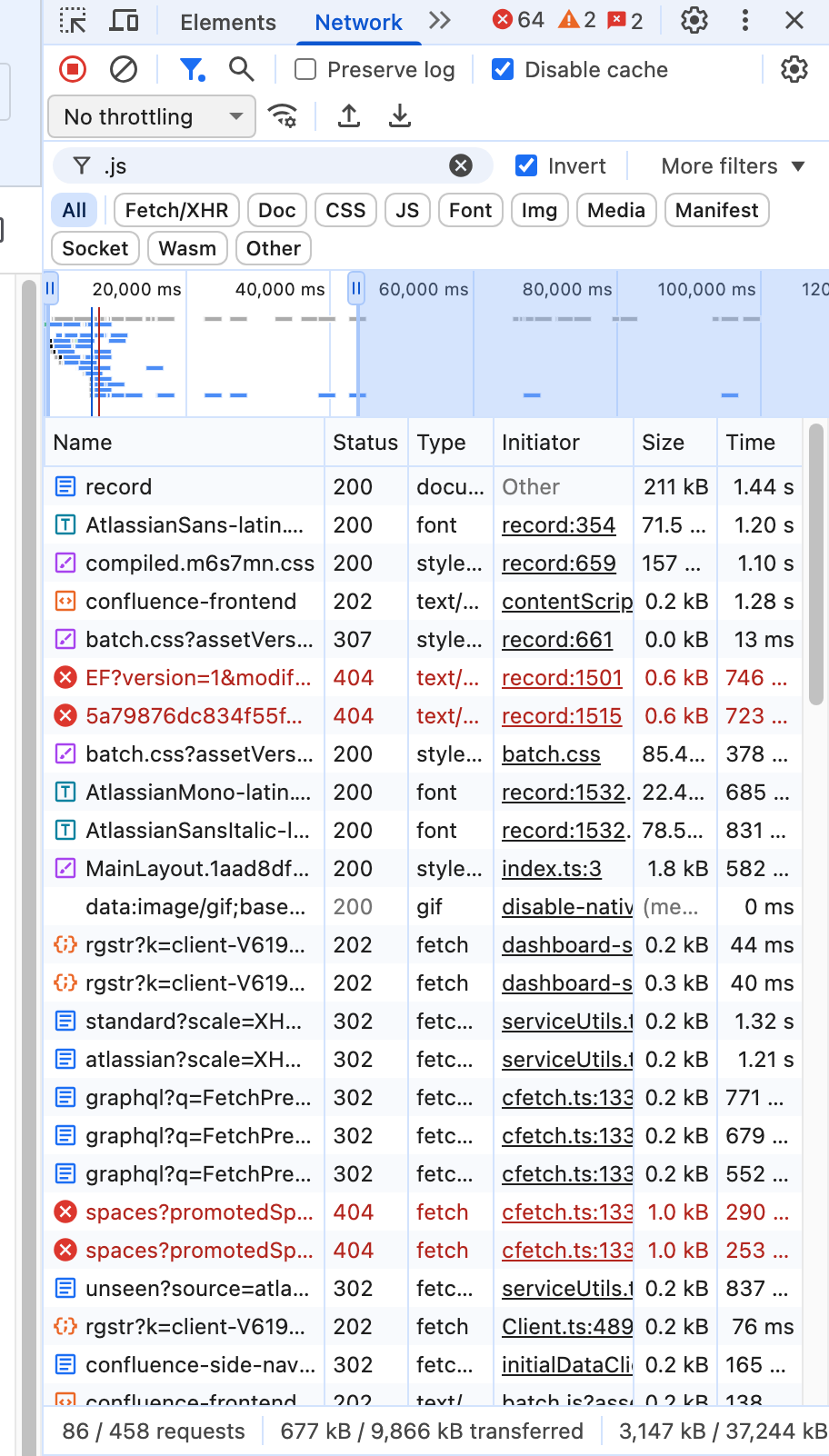Expand the More filters dropdown

pyautogui.click(x=733, y=166)
